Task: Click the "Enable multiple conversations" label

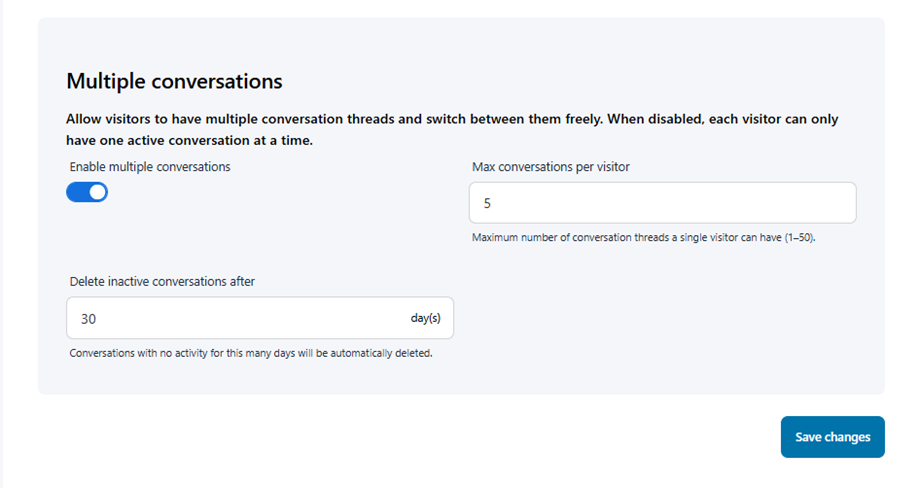Action: click(150, 167)
